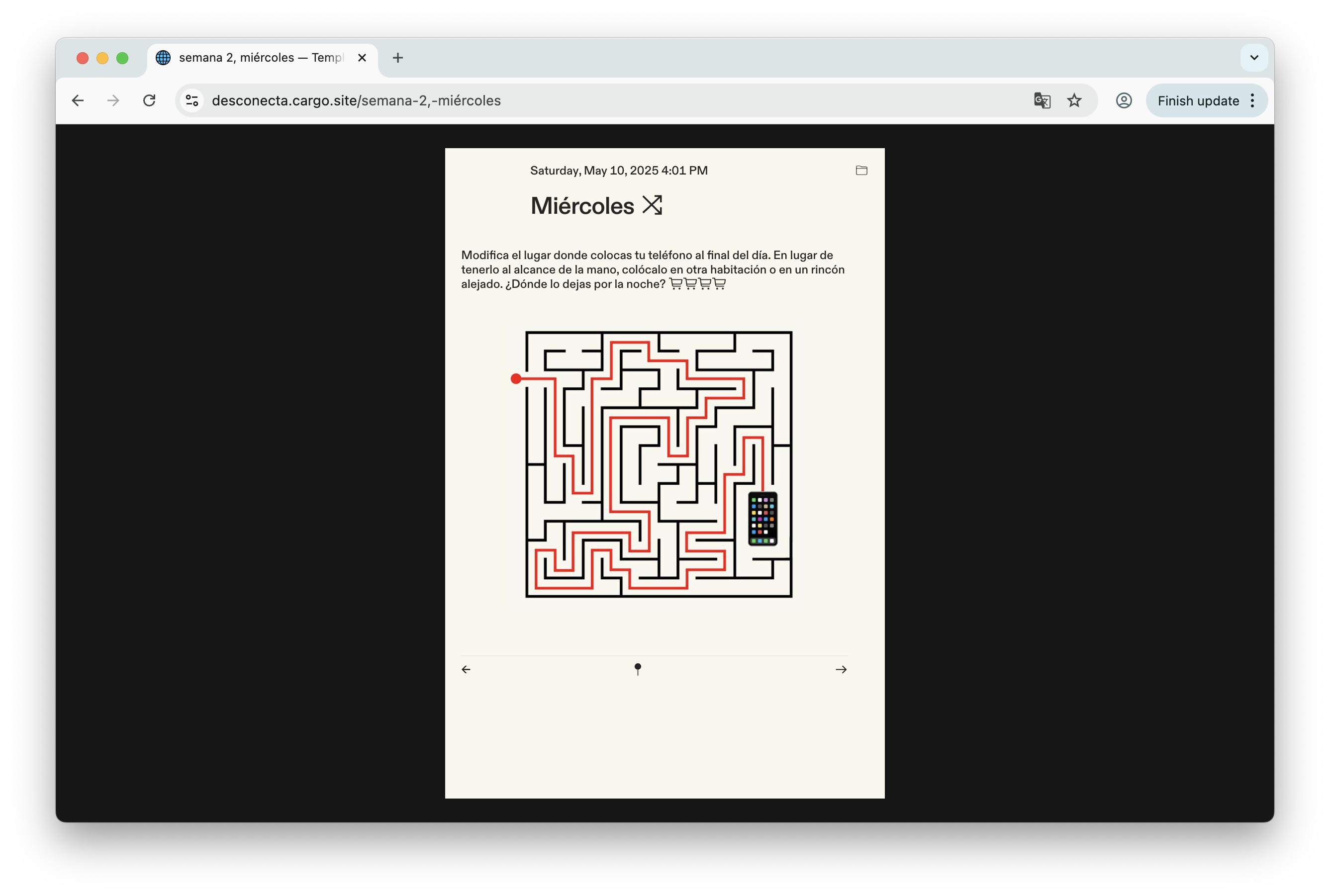Reload the current page
Viewport: 1330px width, 896px height.
coord(149,100)
